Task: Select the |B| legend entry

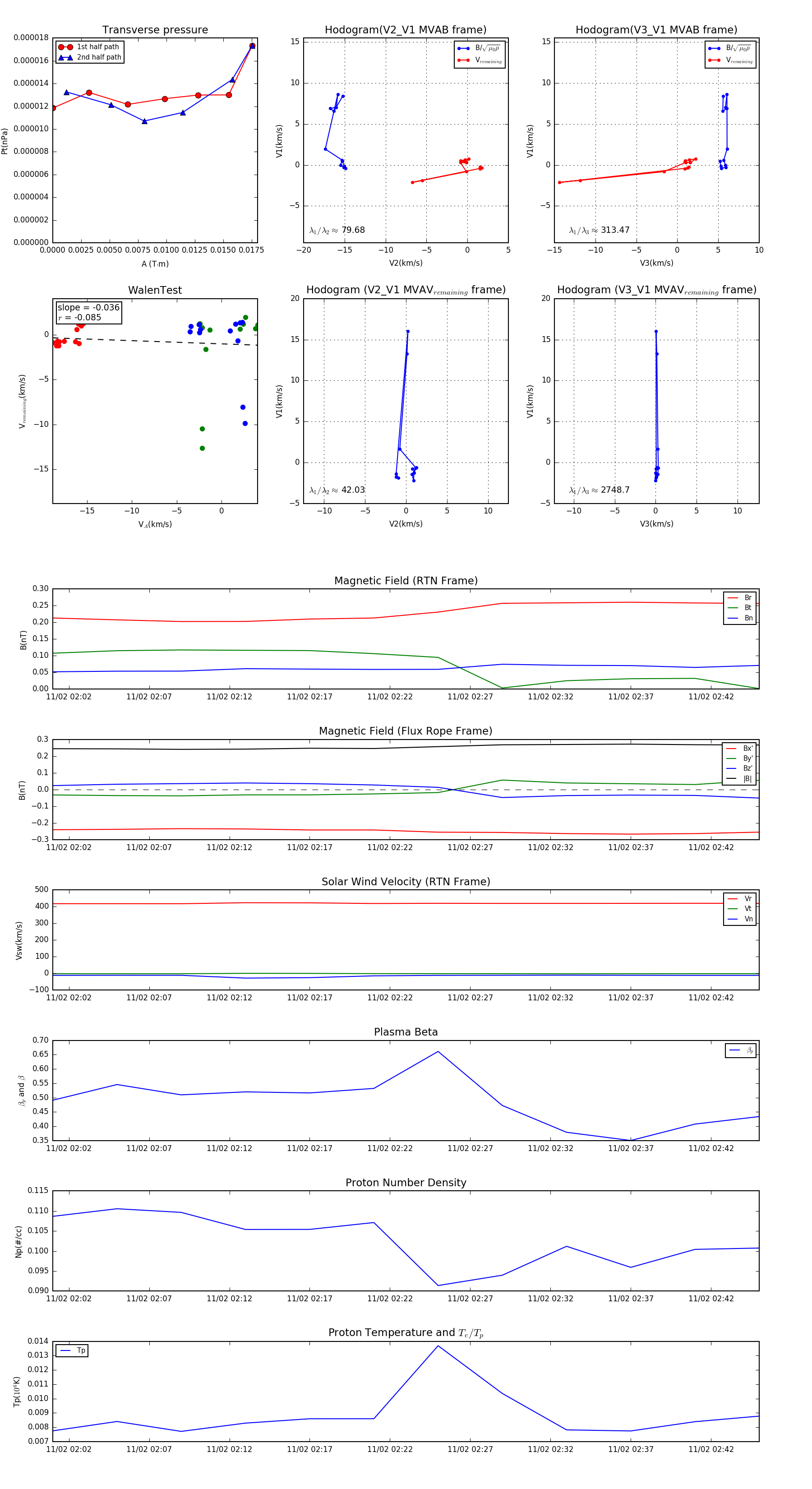Action: click(x=739, y=779)
